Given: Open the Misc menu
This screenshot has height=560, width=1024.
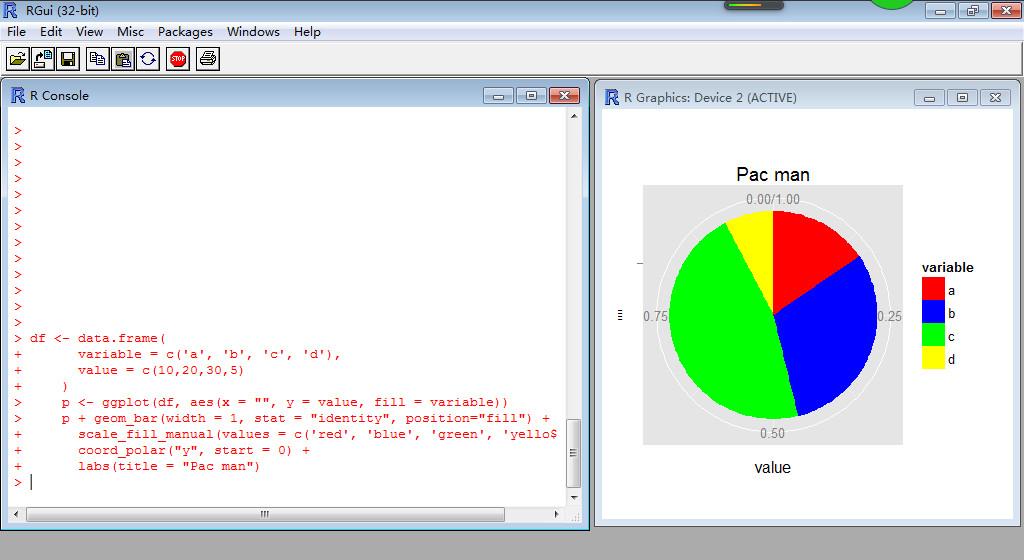Looking at the screenshot, I should point(130,31).
